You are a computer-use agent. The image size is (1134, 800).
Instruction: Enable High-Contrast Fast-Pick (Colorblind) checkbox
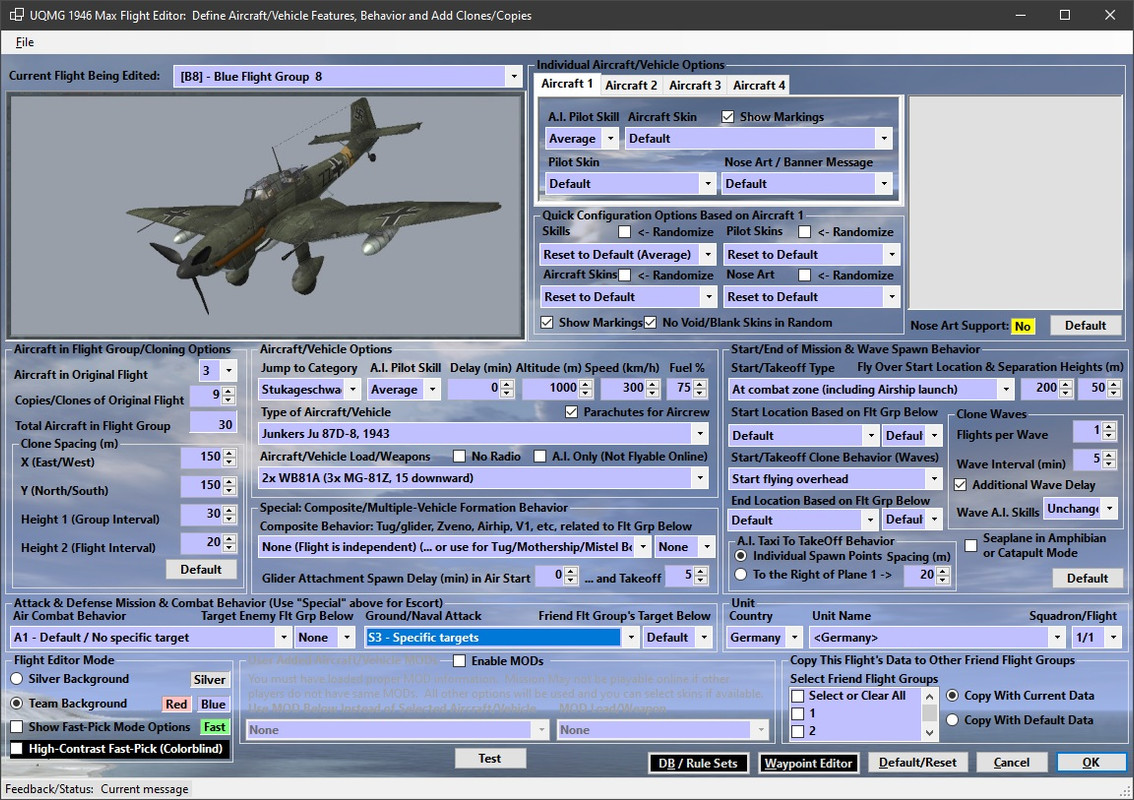[x=17, y=749]
